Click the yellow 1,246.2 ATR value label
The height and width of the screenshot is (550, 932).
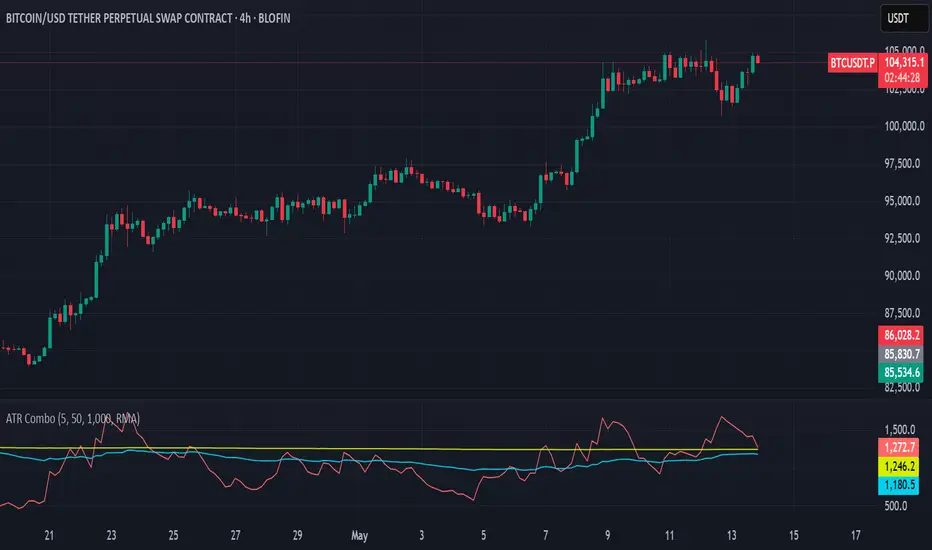tap(899, 467)
